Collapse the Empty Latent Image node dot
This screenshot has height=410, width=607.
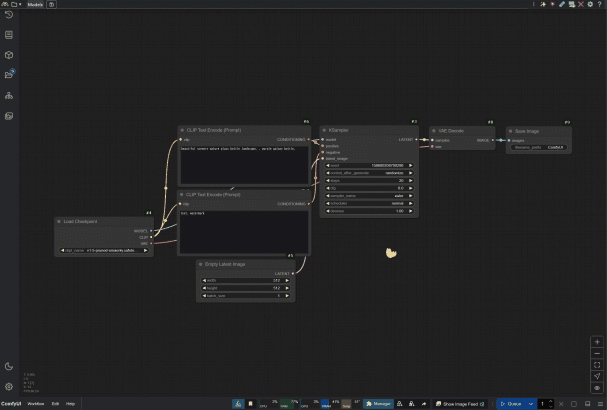coord(200,264)
